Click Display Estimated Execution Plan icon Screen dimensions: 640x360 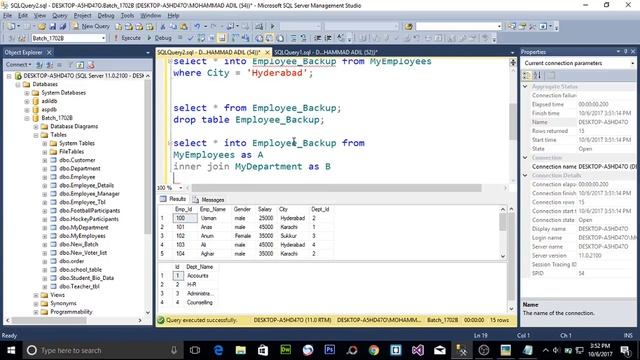[201, 38]
